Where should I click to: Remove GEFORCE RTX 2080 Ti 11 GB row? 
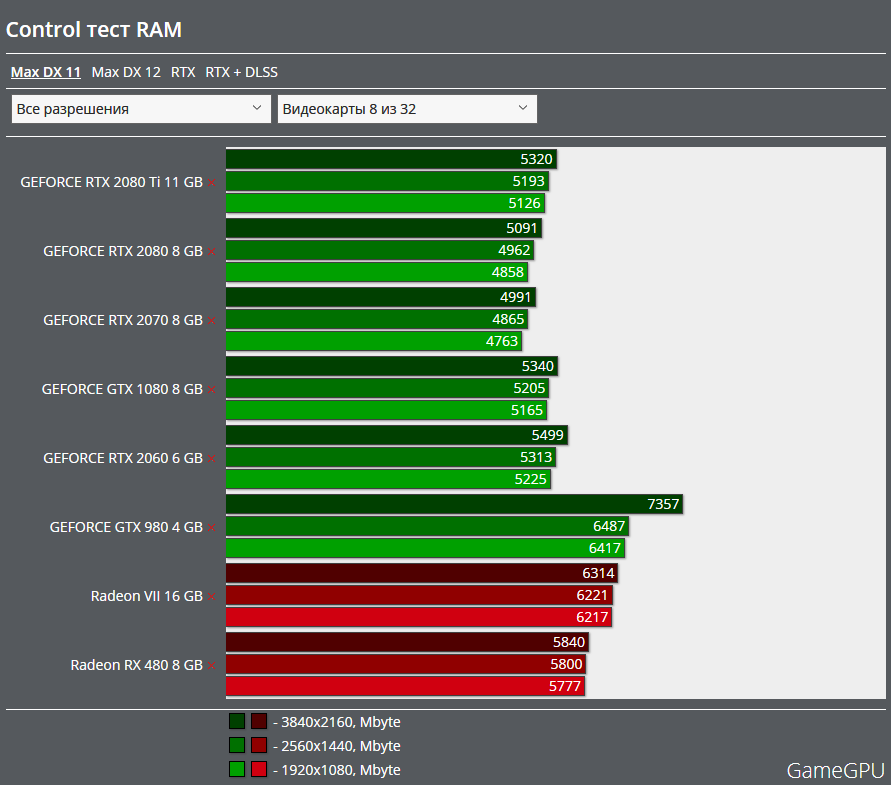click(211, 182)
